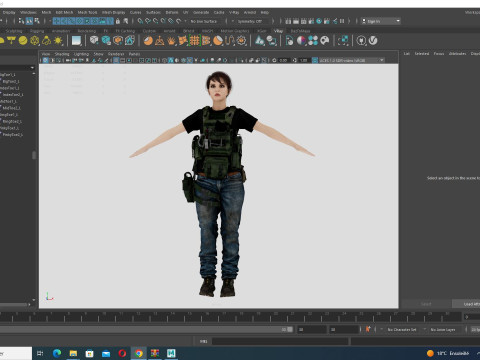
Task: Open the Windows menu
Action: pyautogui.click(x=28, y=12)
